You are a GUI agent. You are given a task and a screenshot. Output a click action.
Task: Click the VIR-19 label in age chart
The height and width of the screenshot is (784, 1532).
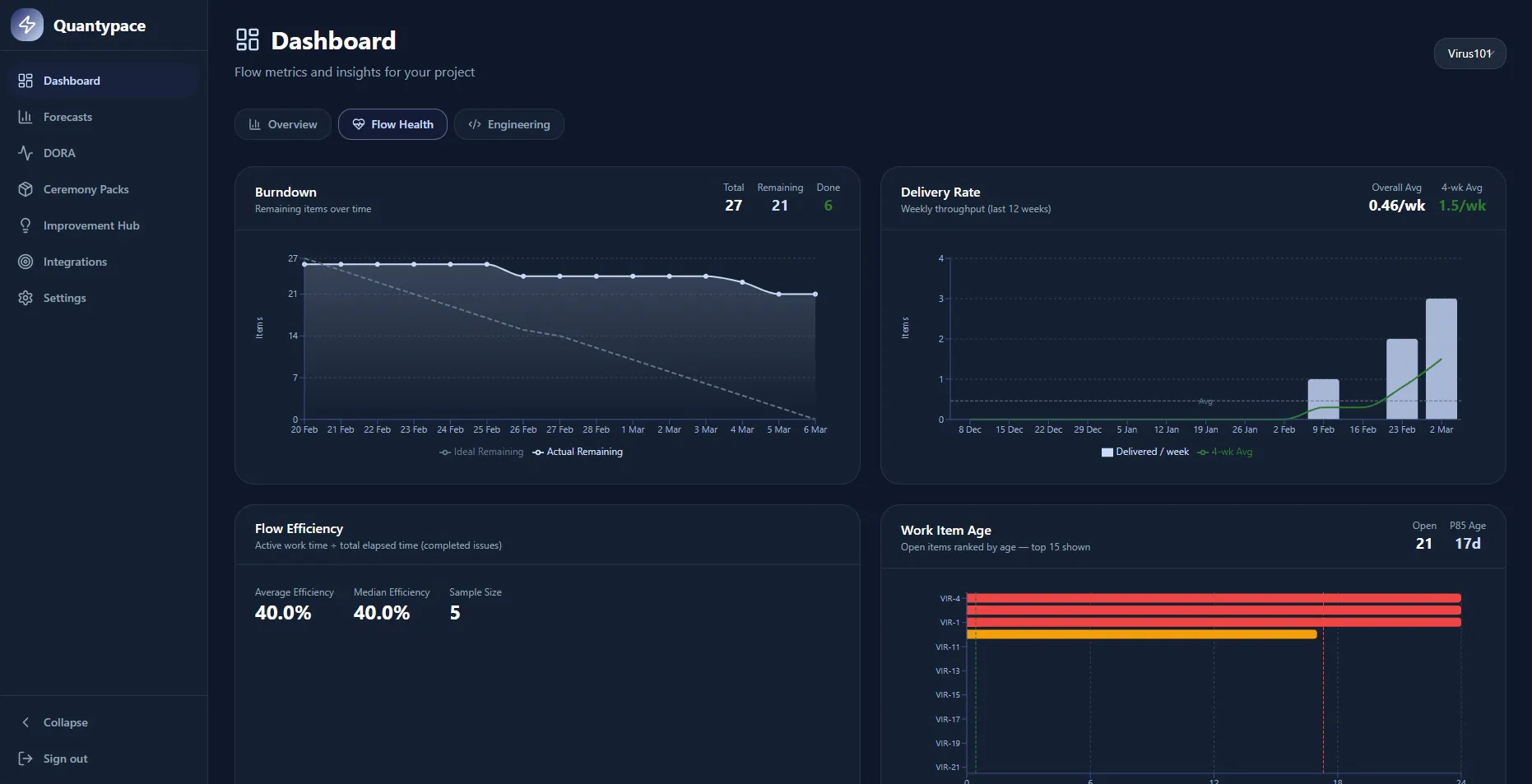pyautogui.click(x=948, y=743)
